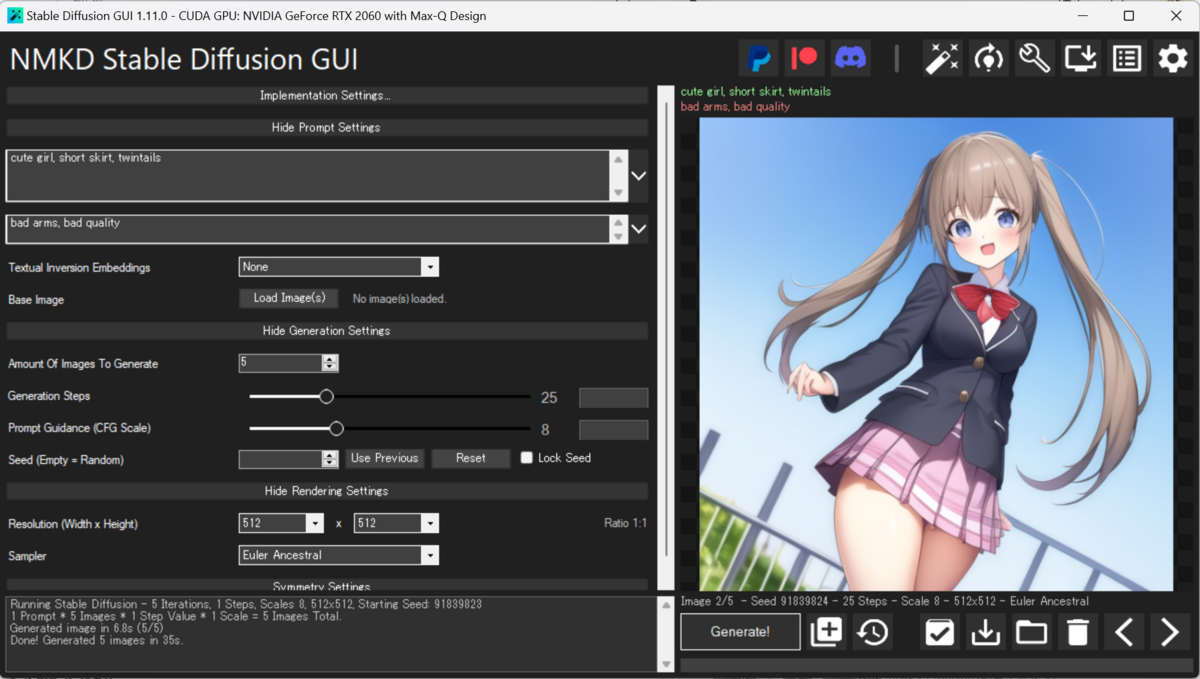Click the Load Image(s) button

pyautogui.click(x=289, y=298)
